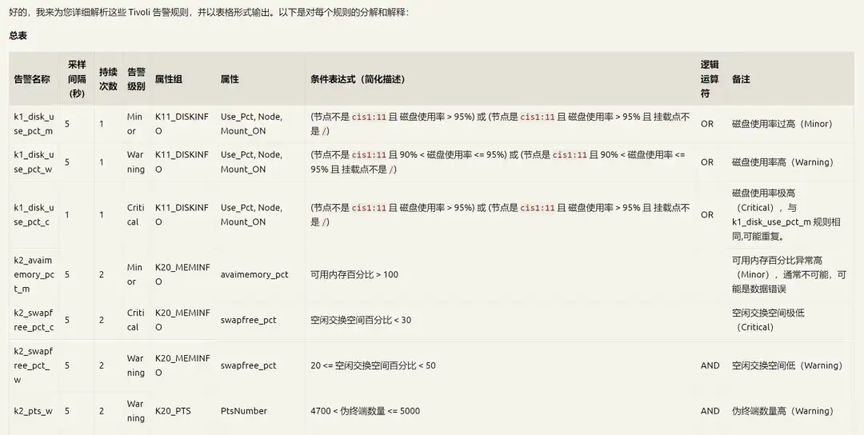Click OR operator in k1_disk_use_pct_w row
Viewport: 864px width, 435px height.
pos(707,162)
